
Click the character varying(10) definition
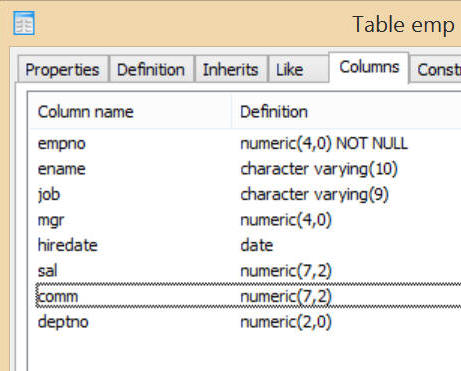pos(319,169)
